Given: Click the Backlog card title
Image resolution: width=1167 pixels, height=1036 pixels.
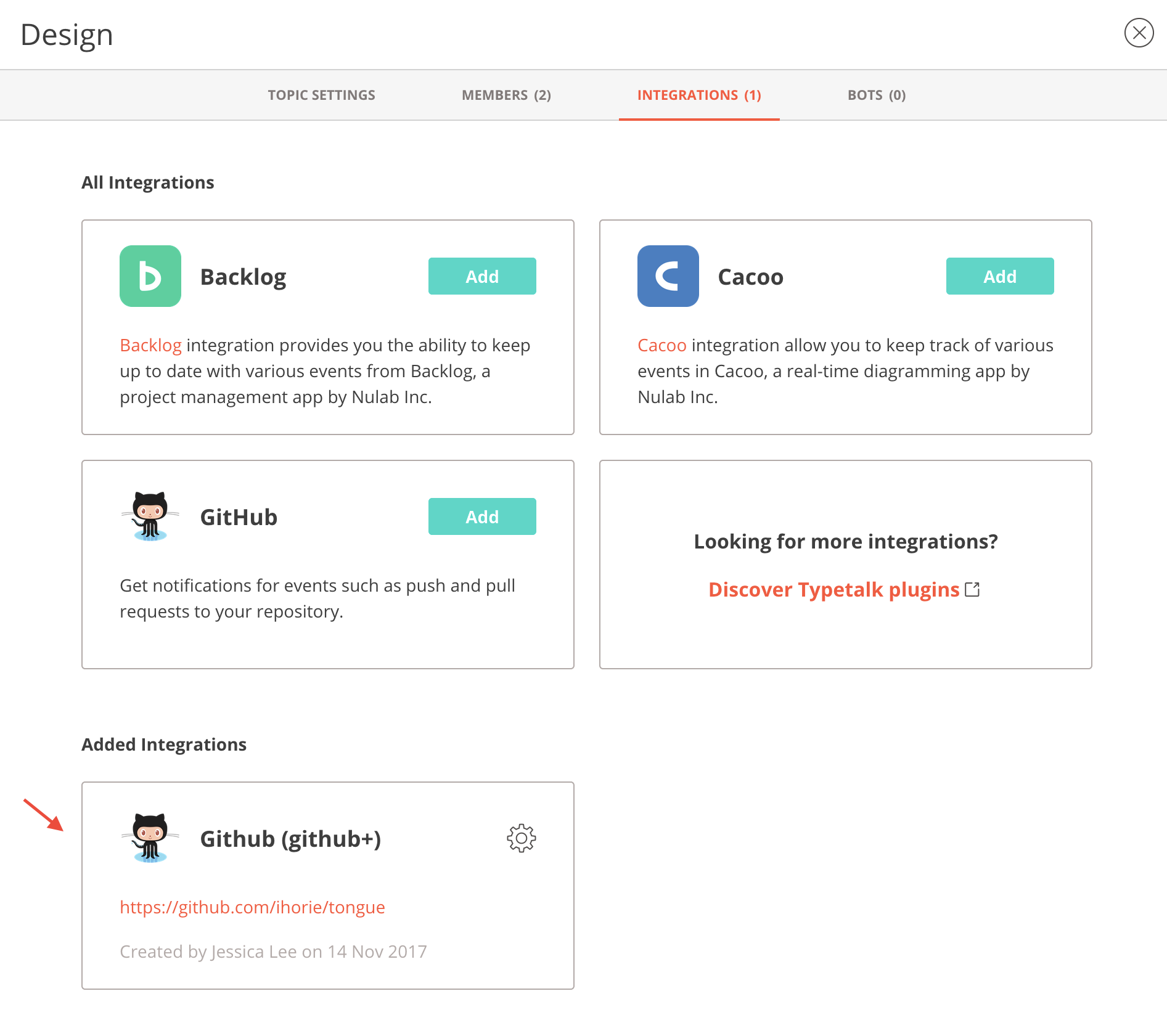Looking at the screenshot, I should 243,277.
